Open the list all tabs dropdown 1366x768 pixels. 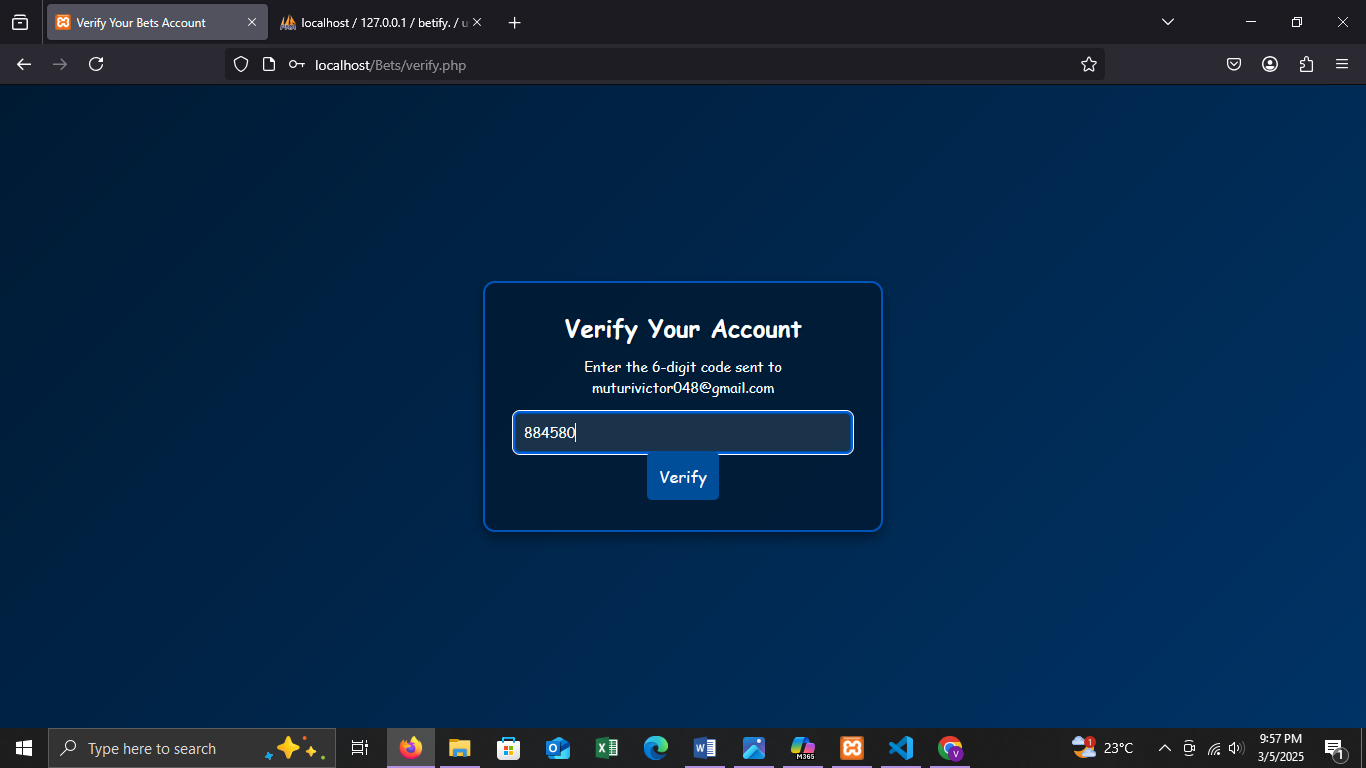[x=1167, y=22]
